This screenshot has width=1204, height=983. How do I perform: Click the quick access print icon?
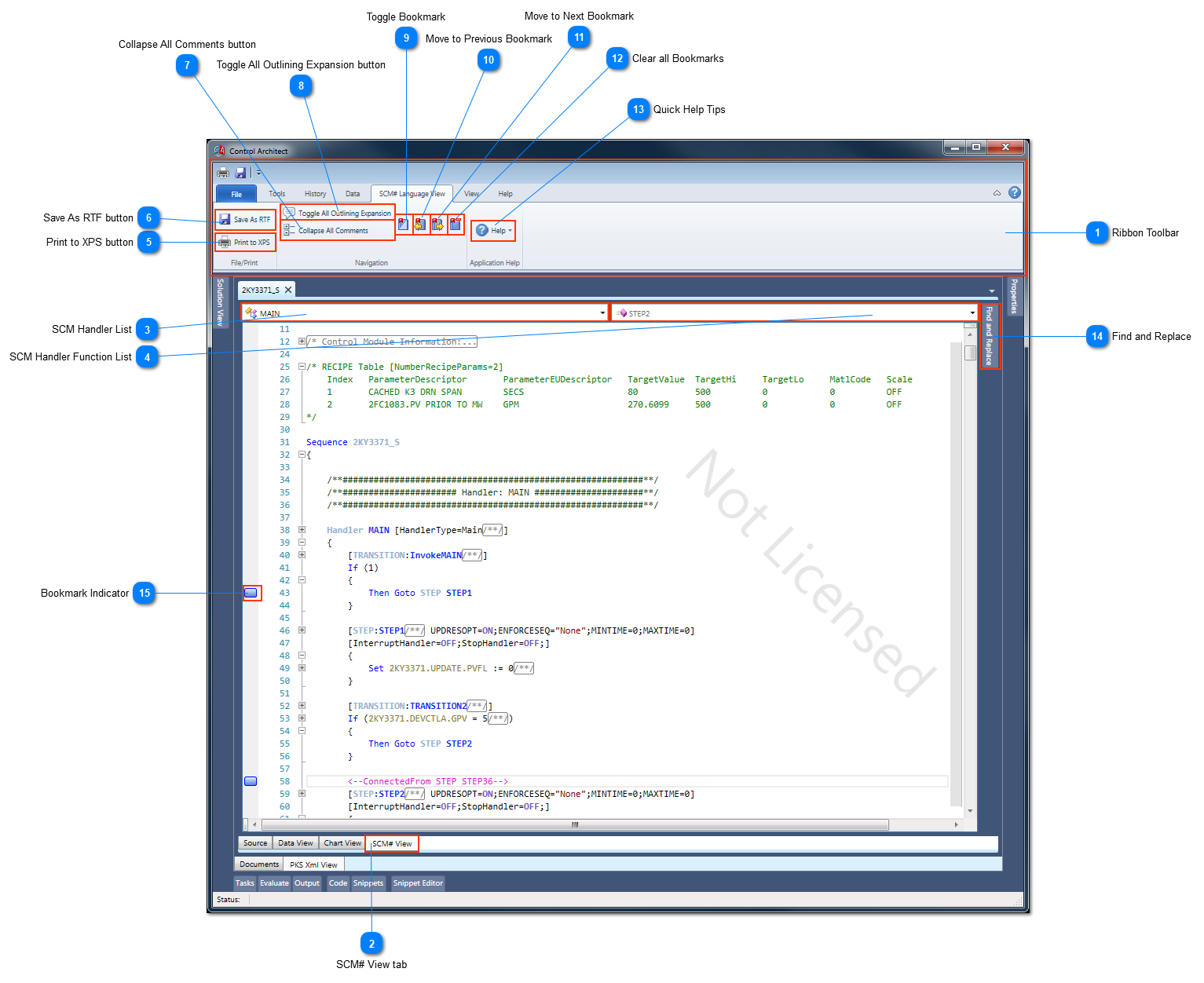(223, 173)
